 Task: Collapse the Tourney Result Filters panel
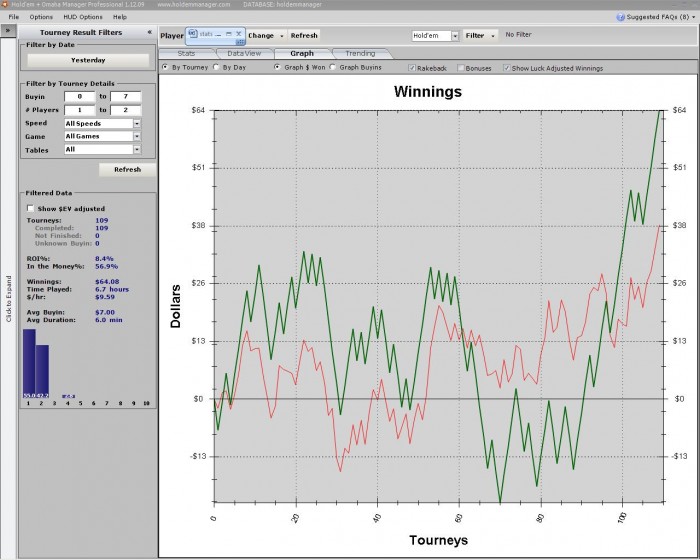coord(150,32)
